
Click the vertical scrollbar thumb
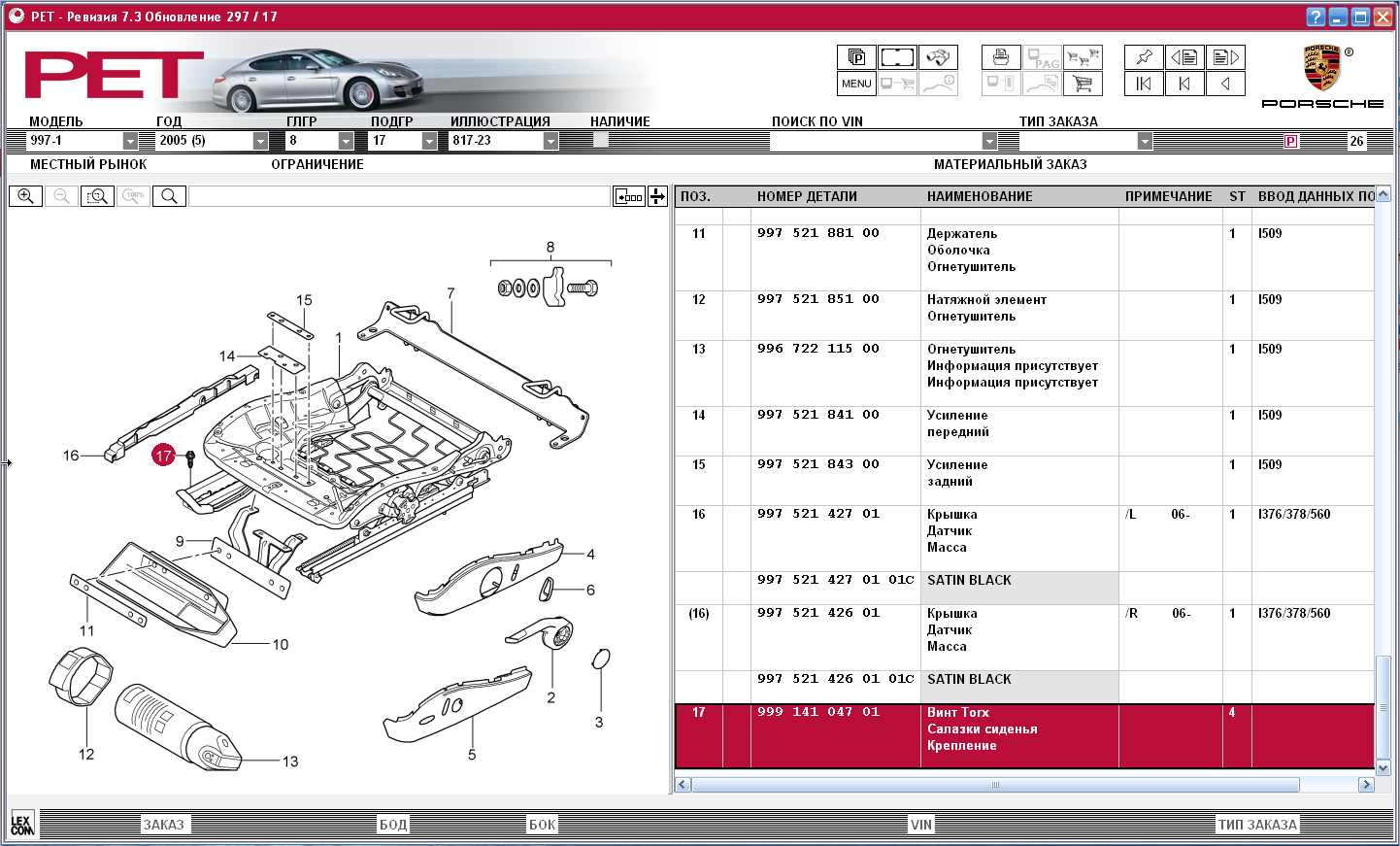click(x=1383, y=706)
